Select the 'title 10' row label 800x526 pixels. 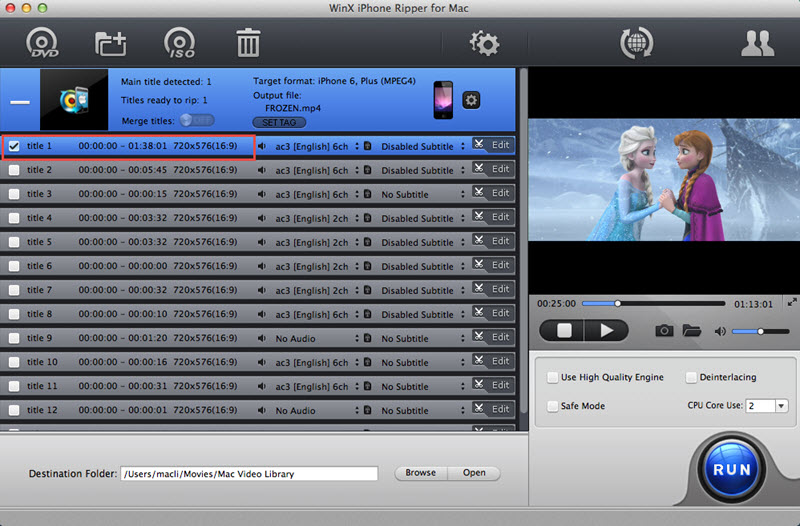point(42,362)
